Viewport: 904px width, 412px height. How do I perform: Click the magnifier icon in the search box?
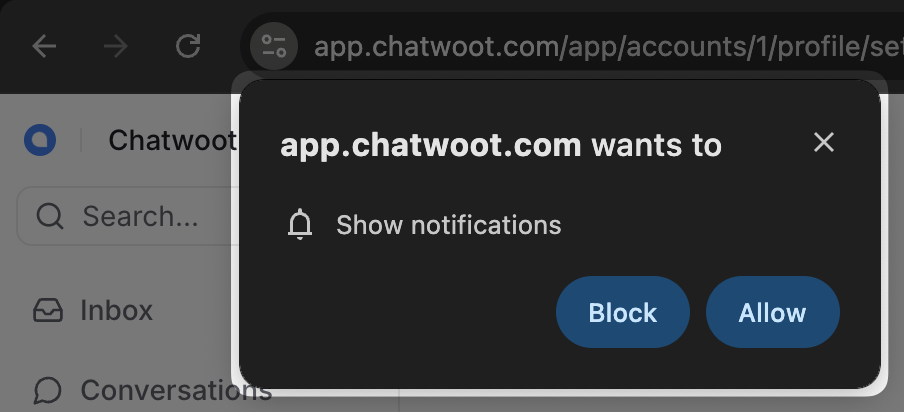50,217
